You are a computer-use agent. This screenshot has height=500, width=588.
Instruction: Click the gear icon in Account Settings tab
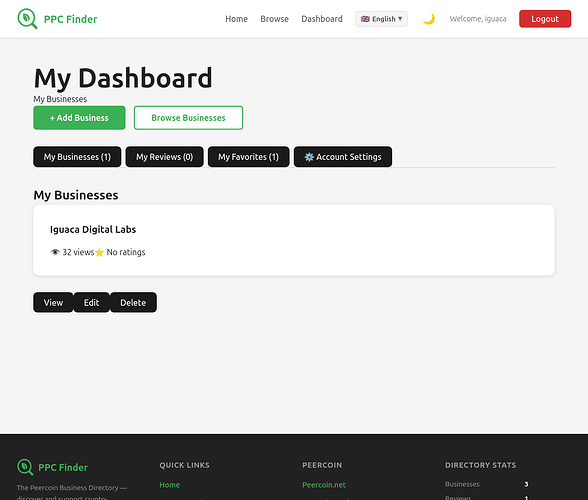click(309, 157)
